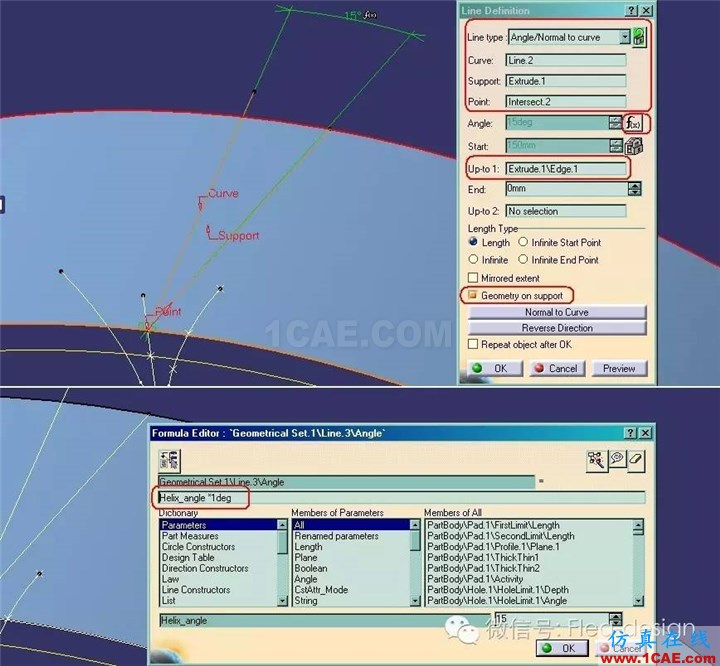Select PartBody\Pad.1\ThickThin1 entry

tap(529, 558)
